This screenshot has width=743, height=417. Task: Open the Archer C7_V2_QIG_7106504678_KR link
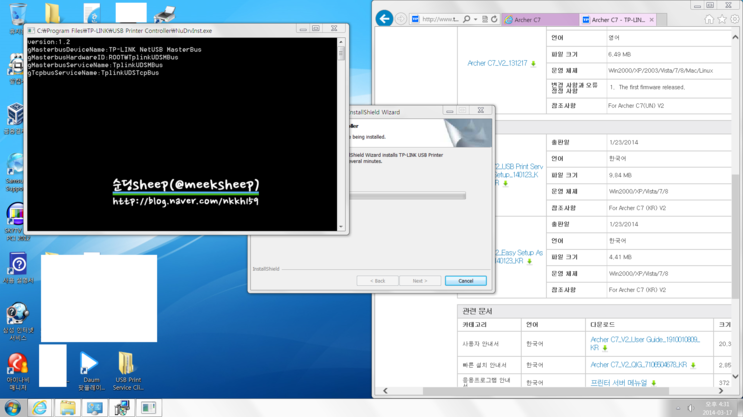638,364
